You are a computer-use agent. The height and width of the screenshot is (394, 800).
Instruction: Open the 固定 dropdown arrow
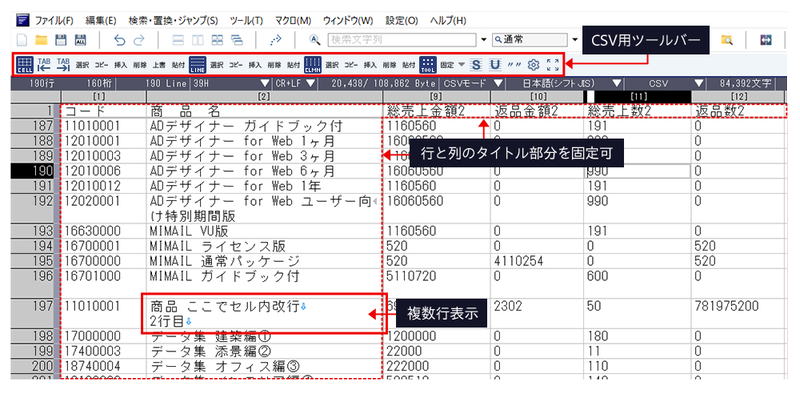click(462, 65)
